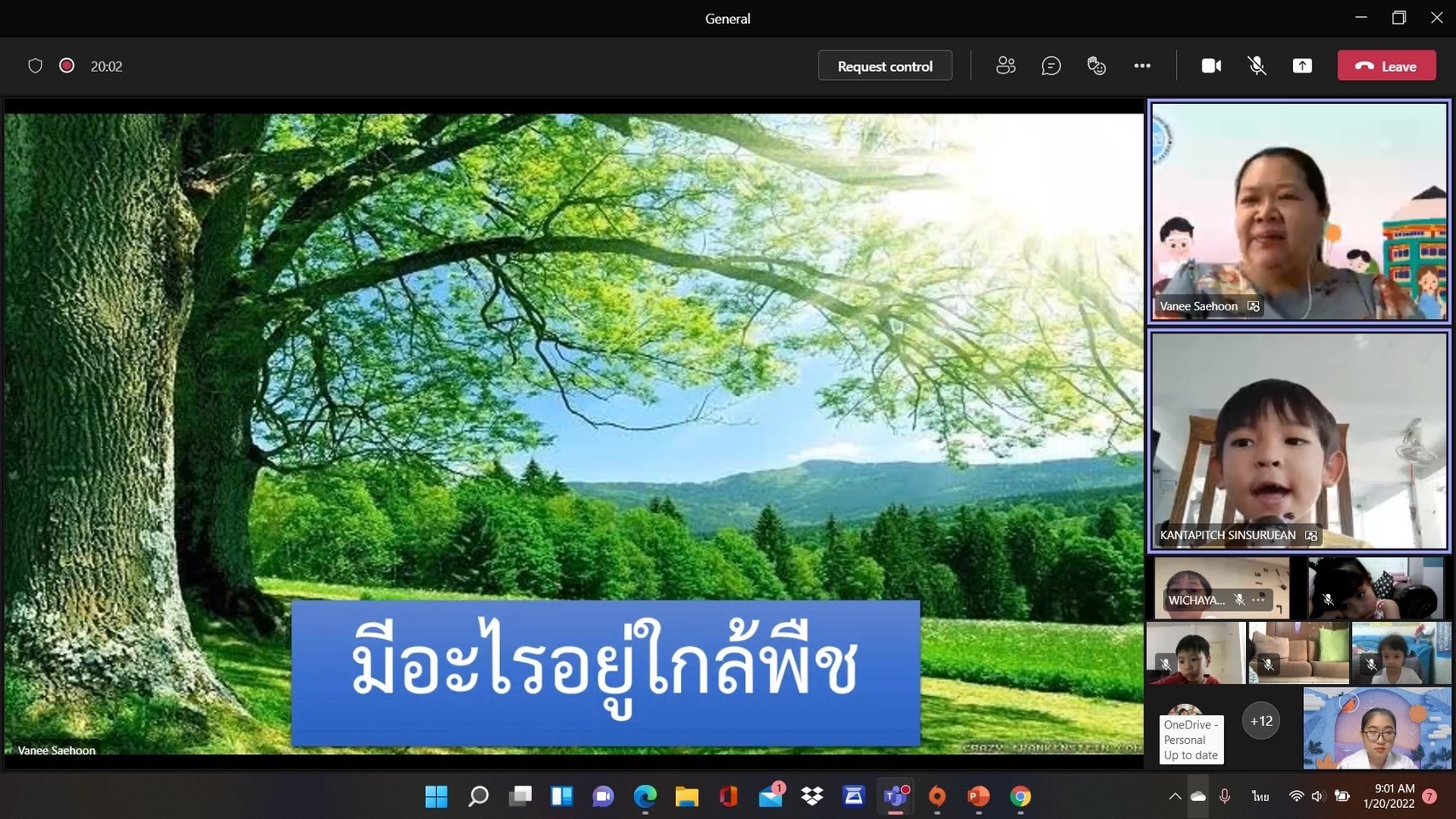
Task: Leave the meeting
Action: (1386, 66)
